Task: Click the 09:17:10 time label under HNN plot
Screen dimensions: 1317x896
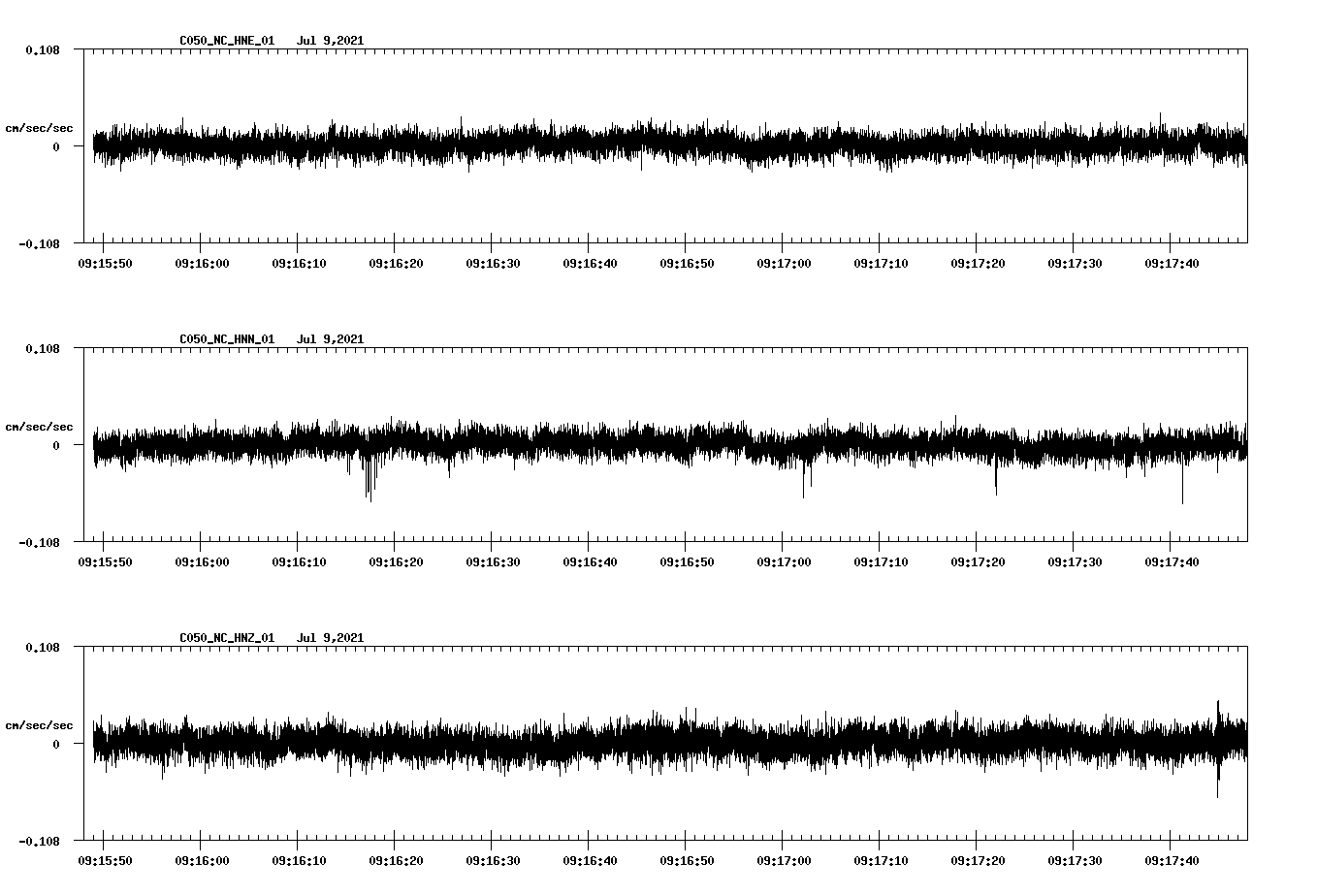Action: pos(881,562)
